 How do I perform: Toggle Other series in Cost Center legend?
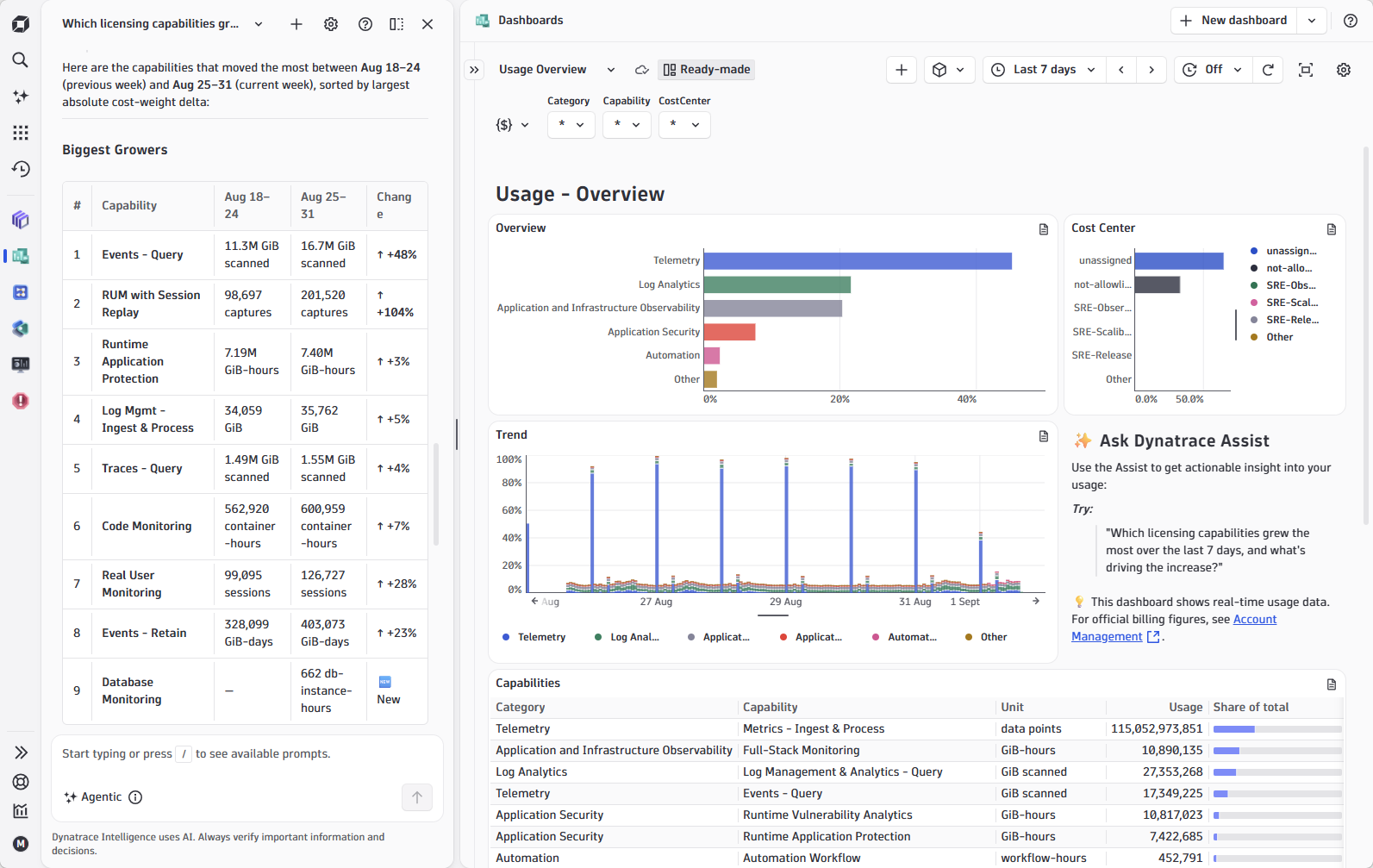pos(1271,337)
